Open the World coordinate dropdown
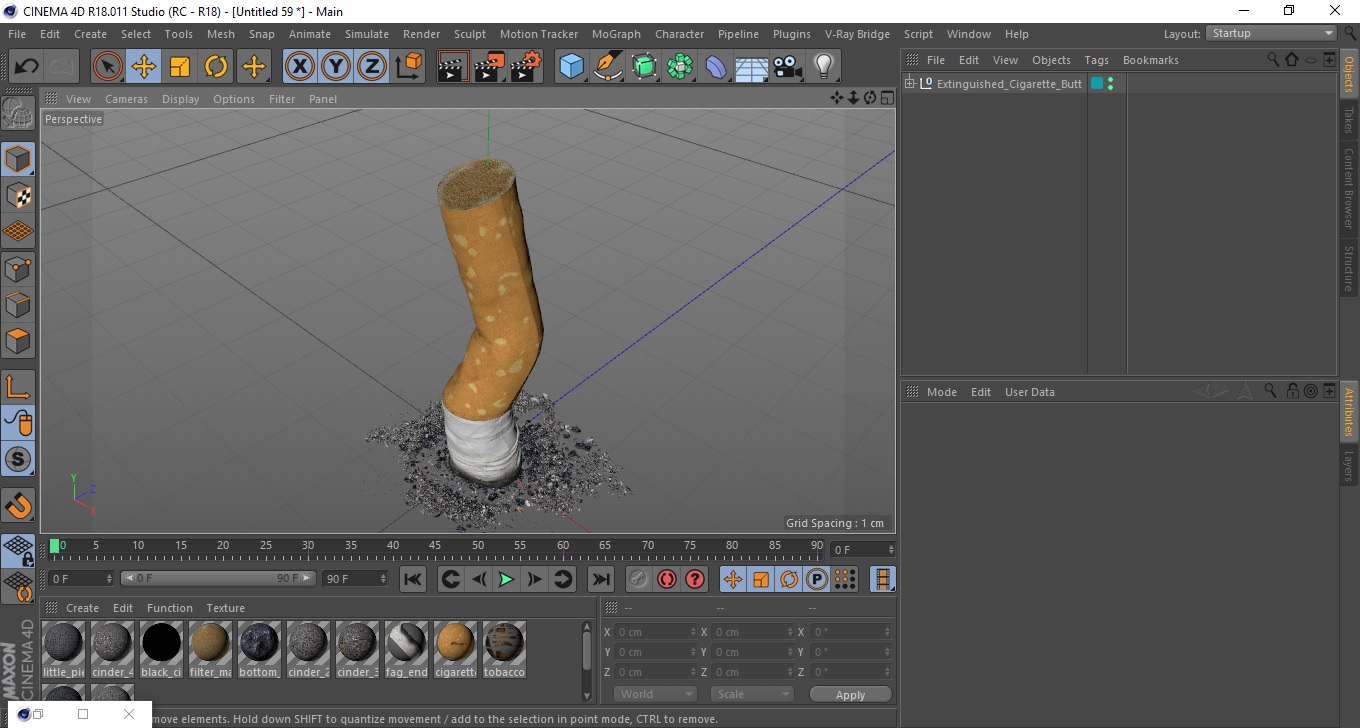This screenshot has width=1360, height=728. 655,694
